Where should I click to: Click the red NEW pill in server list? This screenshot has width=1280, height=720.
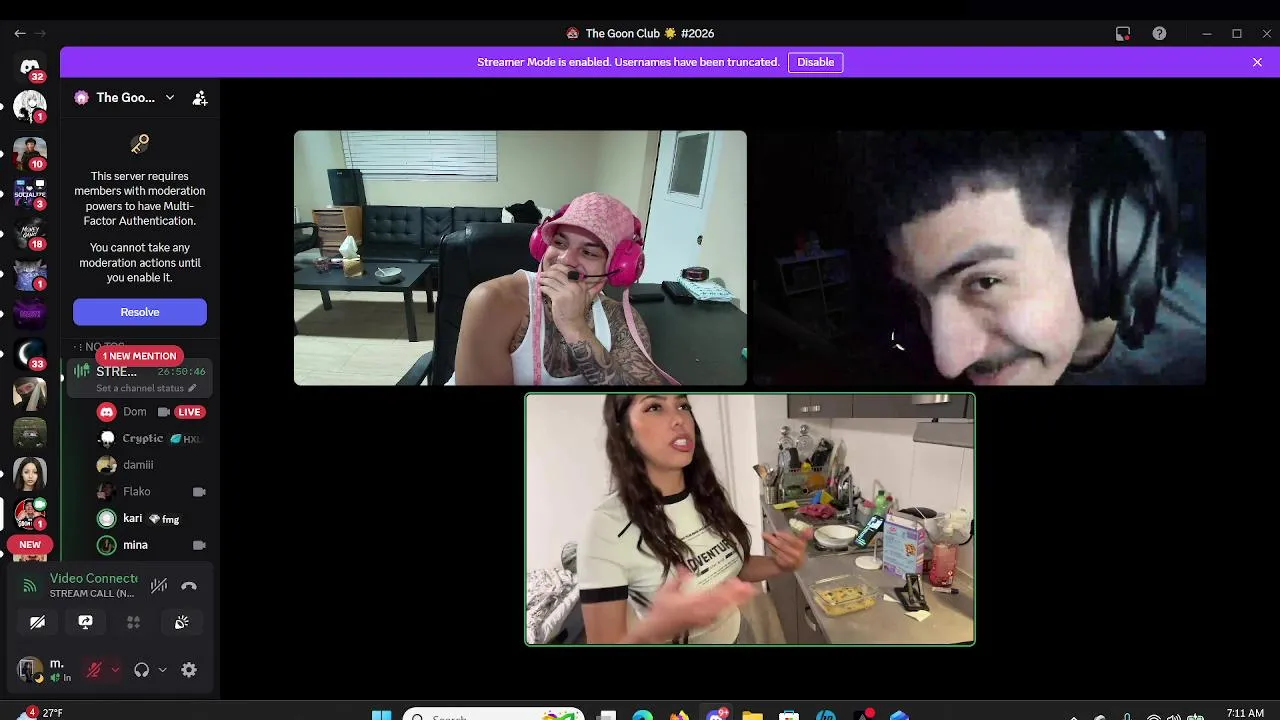(30, 545)
